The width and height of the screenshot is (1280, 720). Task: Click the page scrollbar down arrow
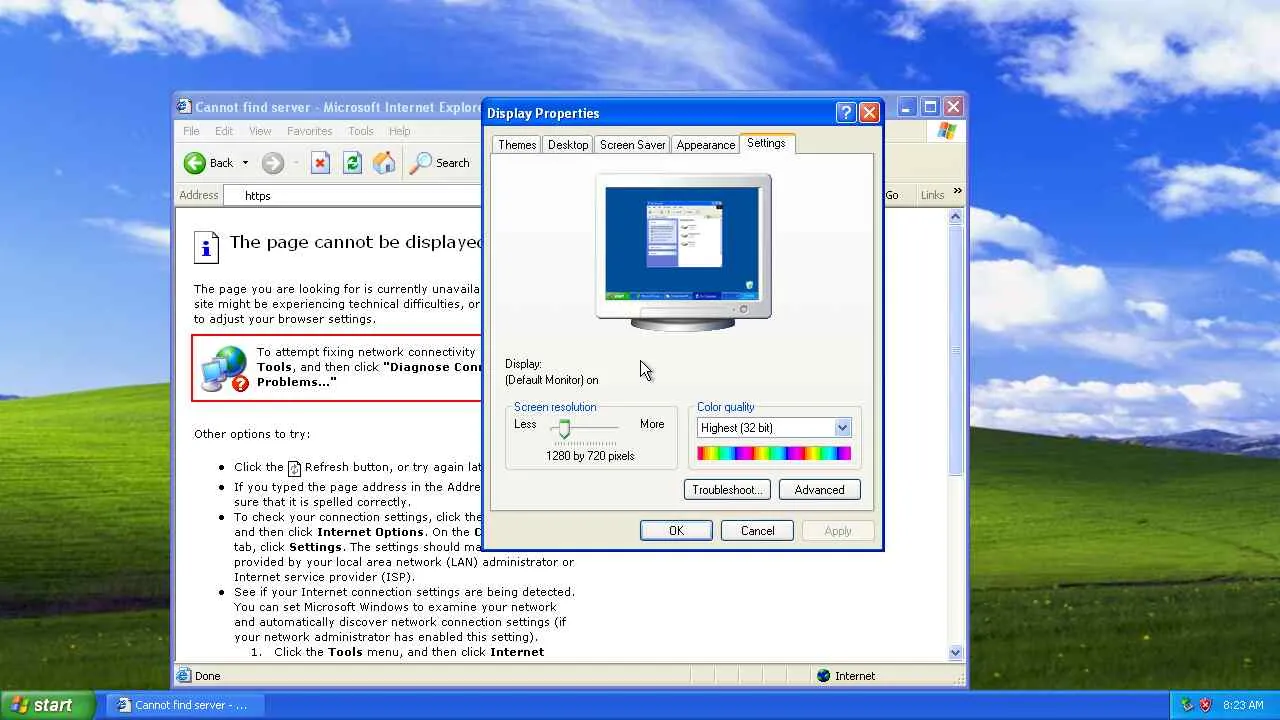[x=955, y=652]
